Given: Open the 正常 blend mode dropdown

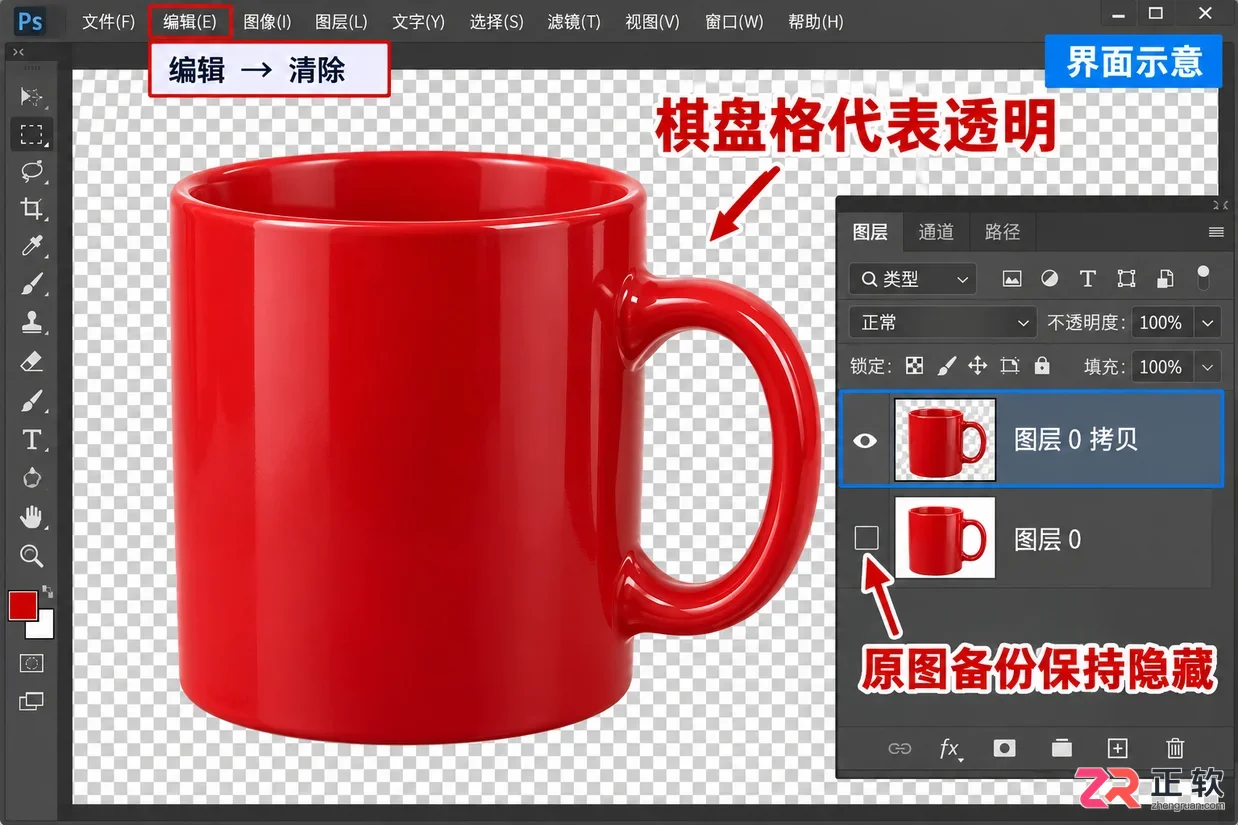Looking at the screenshot, I should (942, 323).
